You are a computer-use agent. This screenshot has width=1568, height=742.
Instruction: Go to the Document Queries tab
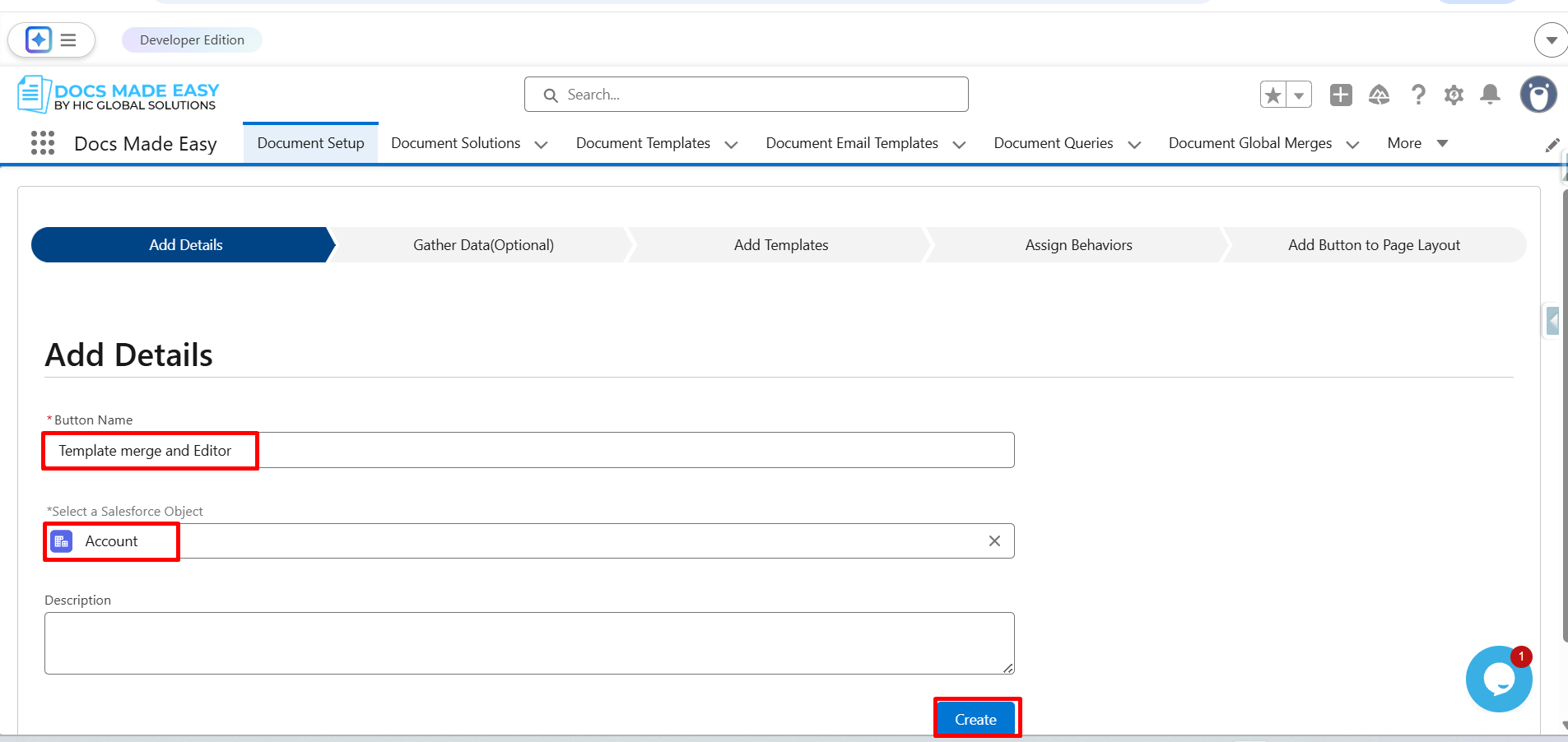click(1053, 143)
